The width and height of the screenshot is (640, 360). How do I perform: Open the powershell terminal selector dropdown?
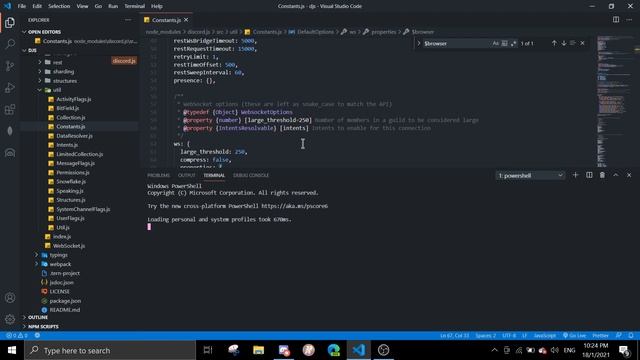(x=530, y=176)
